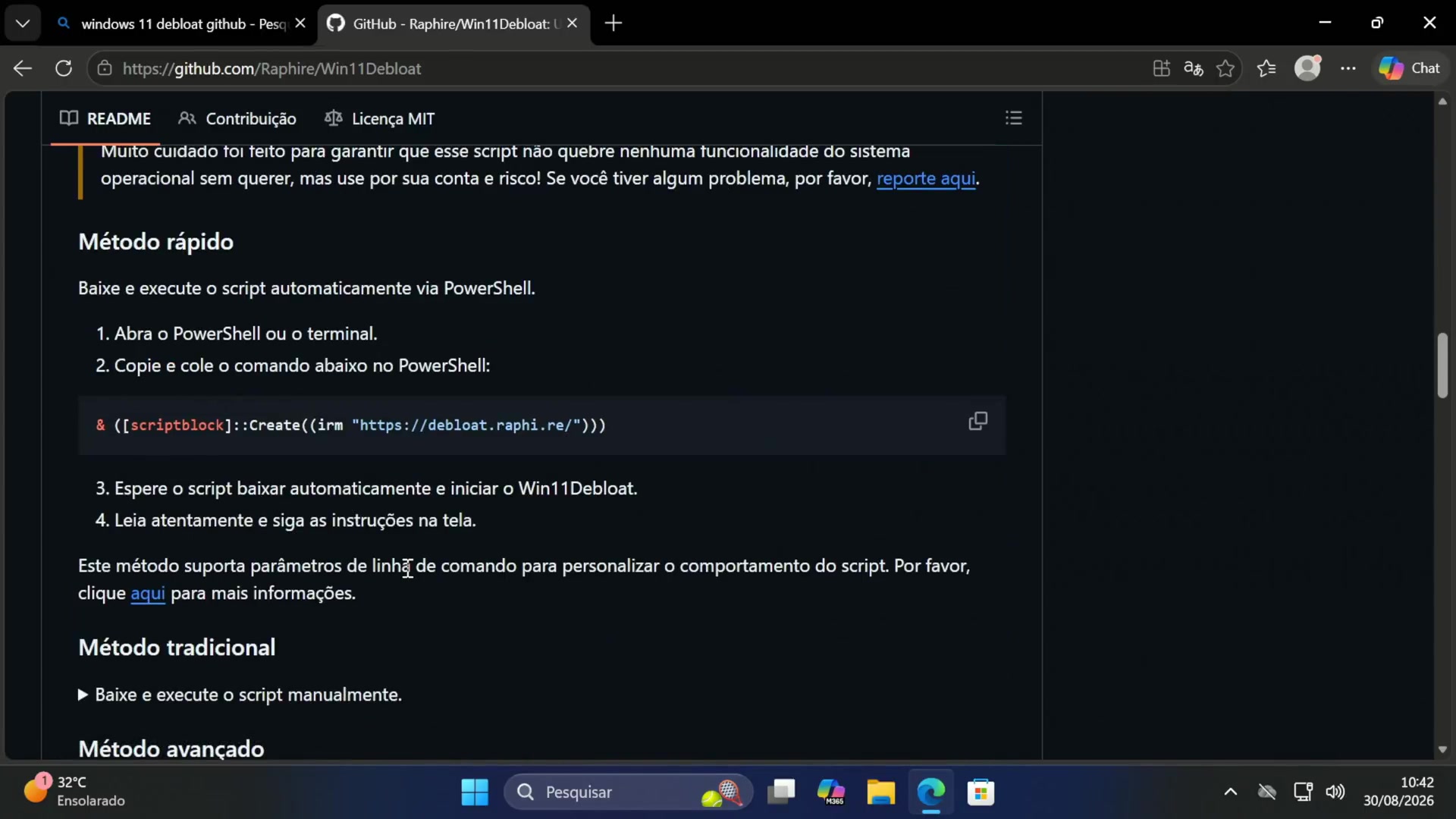This screenshot has height=819, width=1456.
Task: Click the 'Leia atentamente e siga' step
Action: 295,520
